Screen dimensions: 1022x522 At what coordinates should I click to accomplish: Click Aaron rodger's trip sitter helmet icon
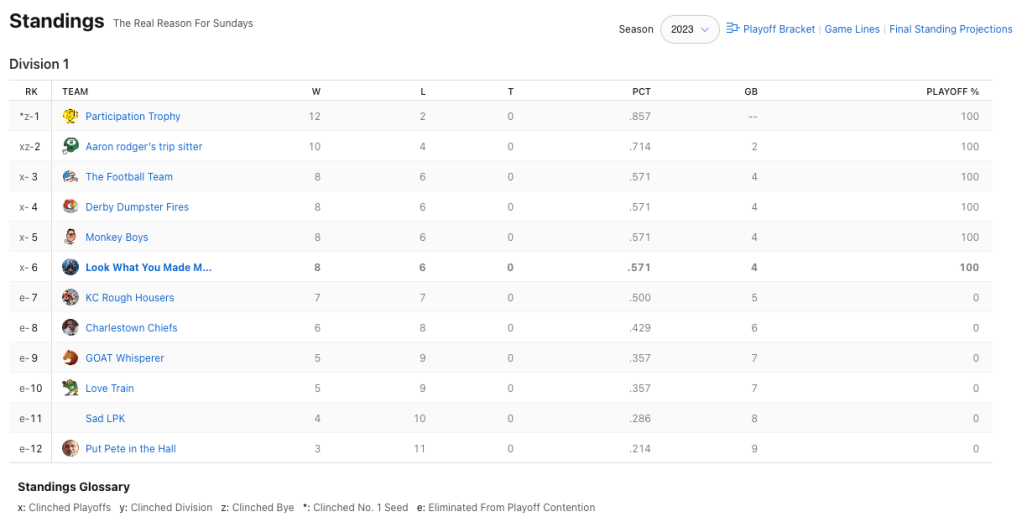click(70, 146)
